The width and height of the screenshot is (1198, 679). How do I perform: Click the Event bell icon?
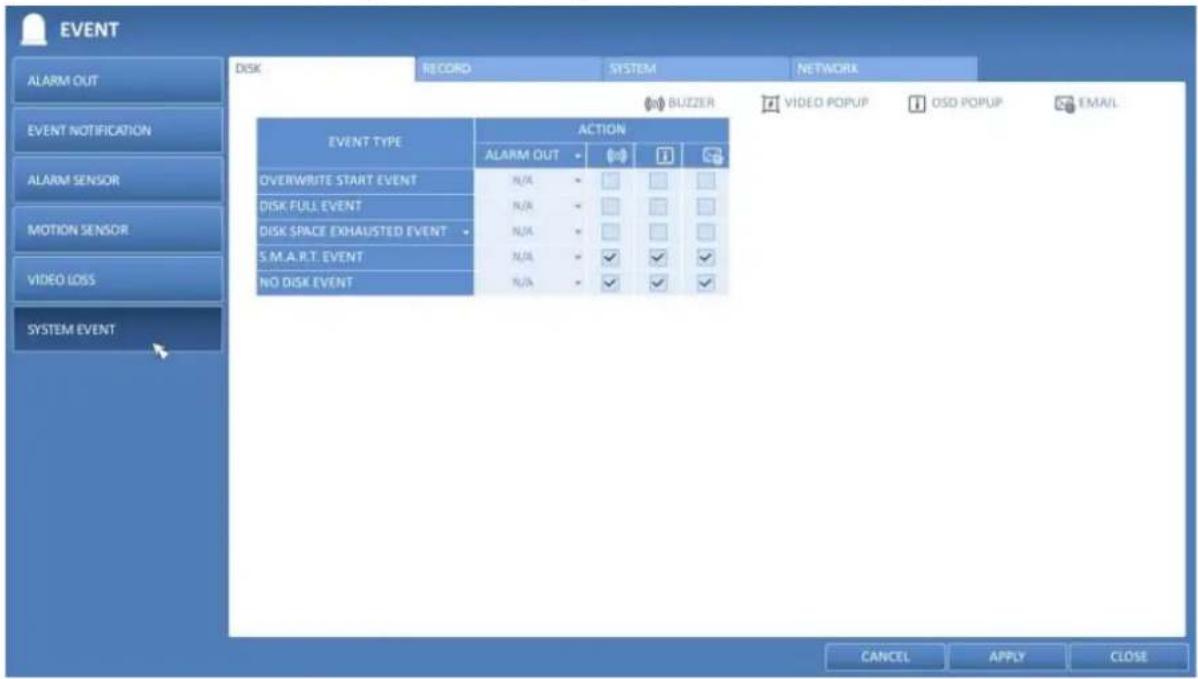pos(33,30)
